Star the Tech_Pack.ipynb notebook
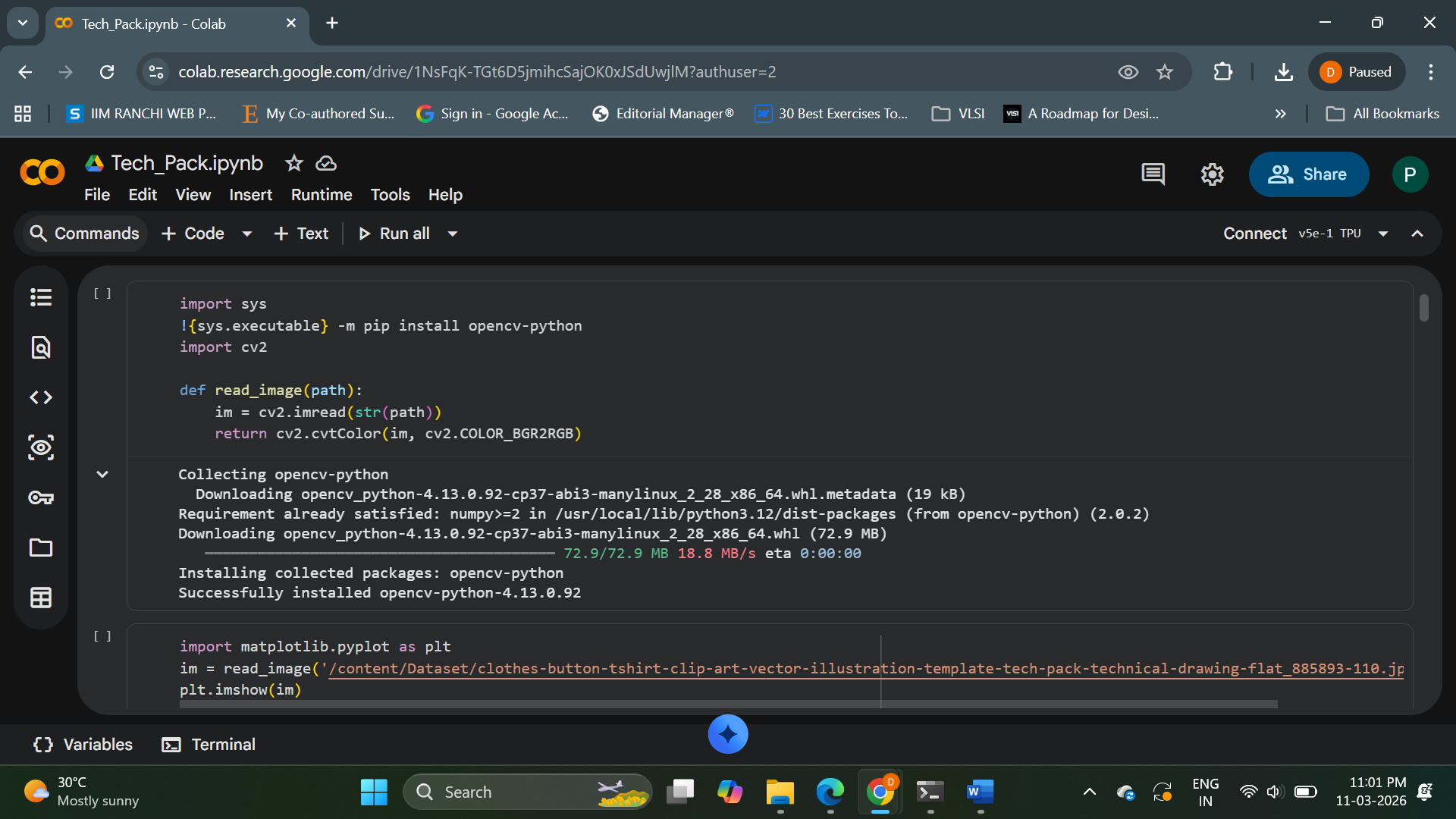Image resolution: width=1456 pixels, height=819 pixels. pyautogui.click(x=293, y=163)
